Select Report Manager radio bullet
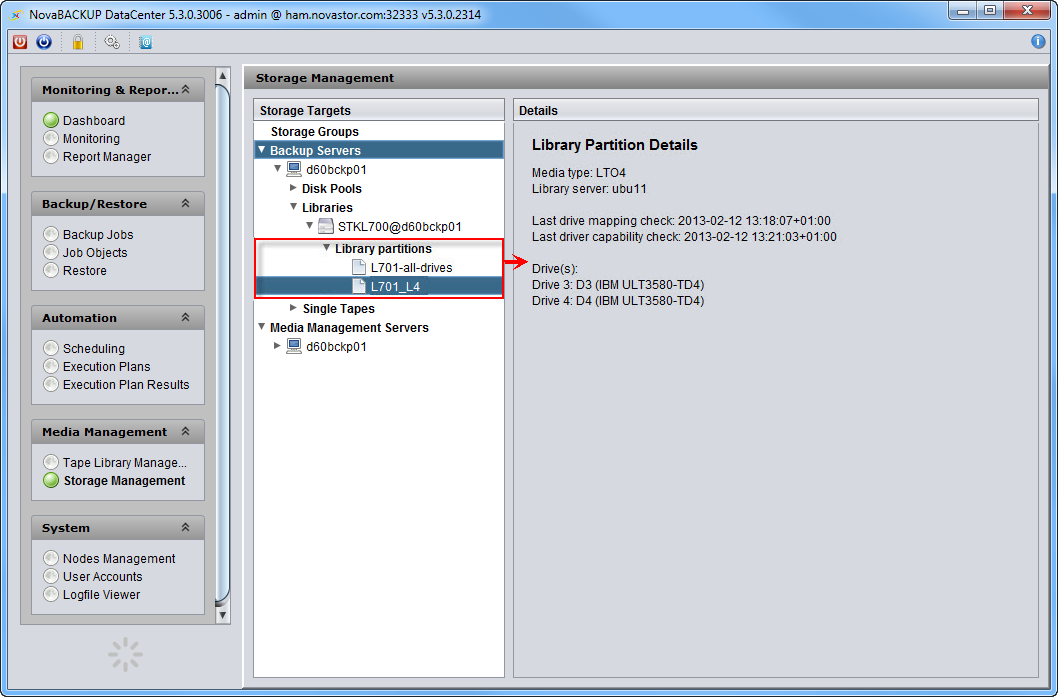1058x697 pixels. point(51,157)
